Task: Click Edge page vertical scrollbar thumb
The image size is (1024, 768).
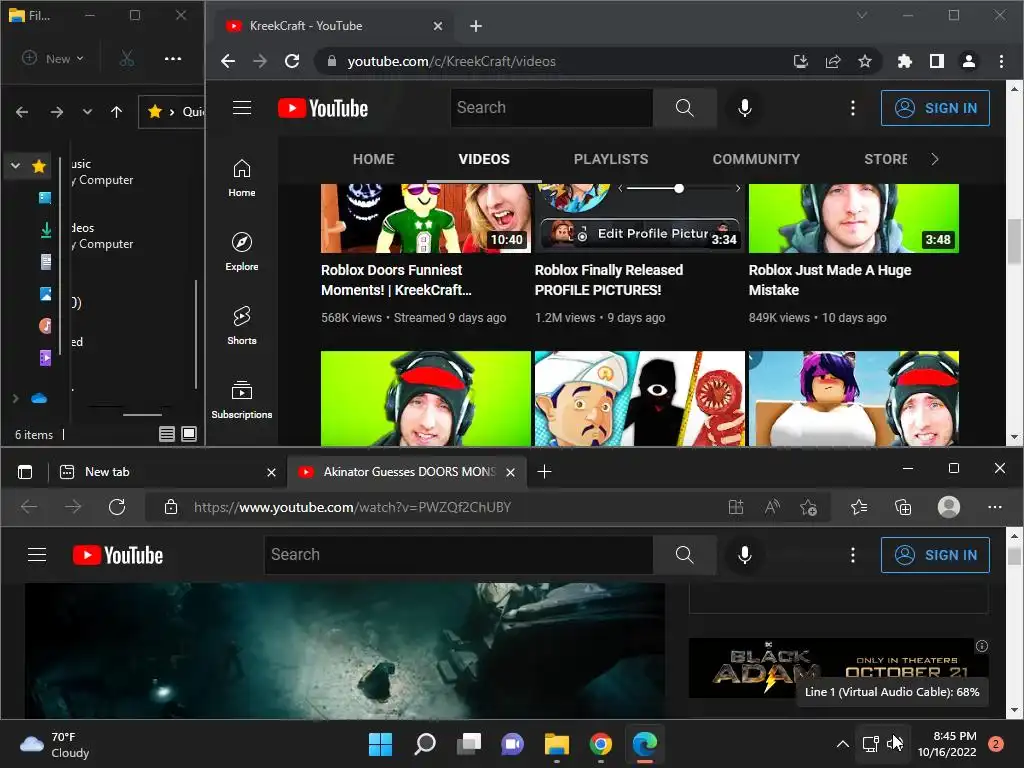Action: pyautogui.click(x=1014, y=556)
